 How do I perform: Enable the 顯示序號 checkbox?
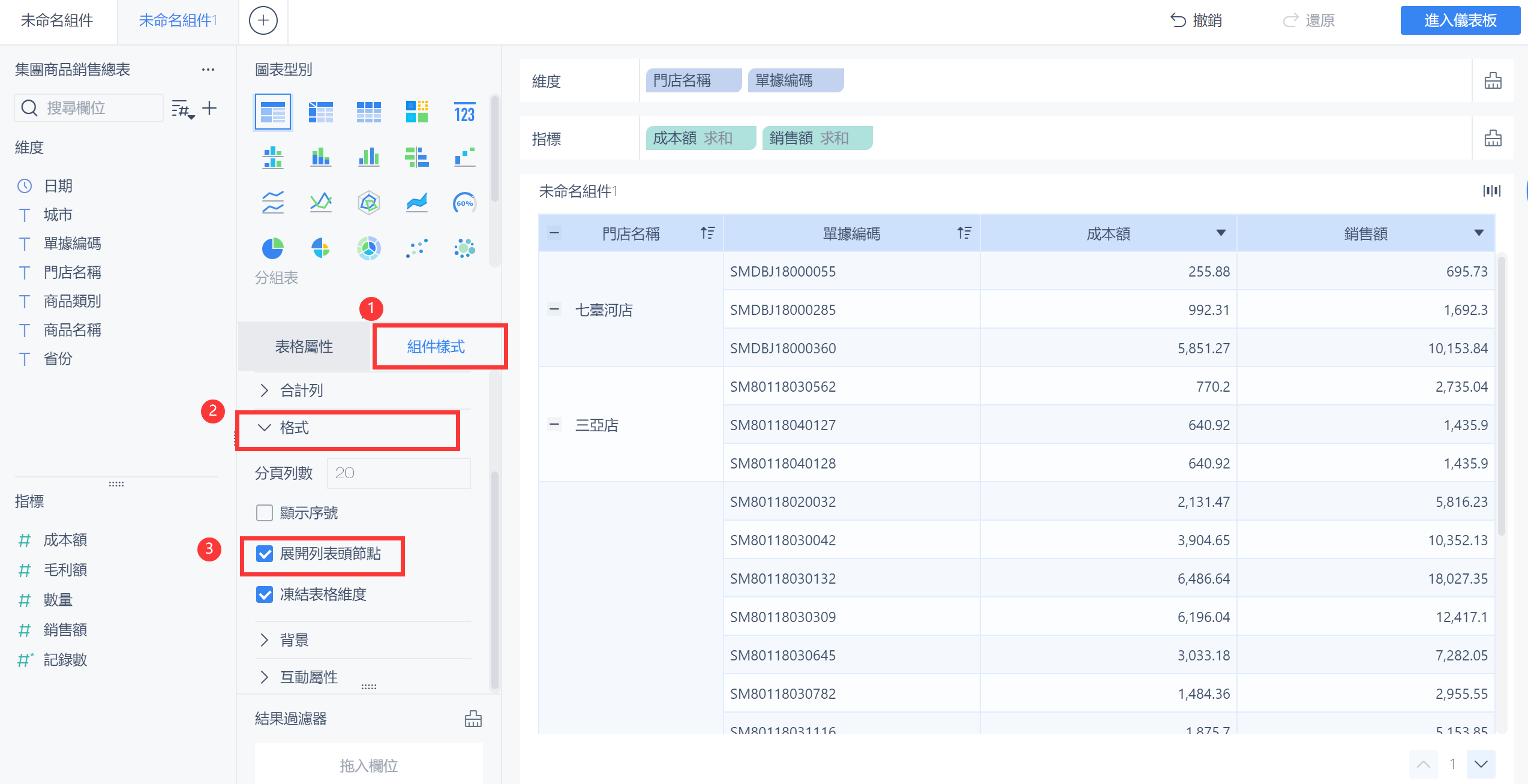point(265,513)
